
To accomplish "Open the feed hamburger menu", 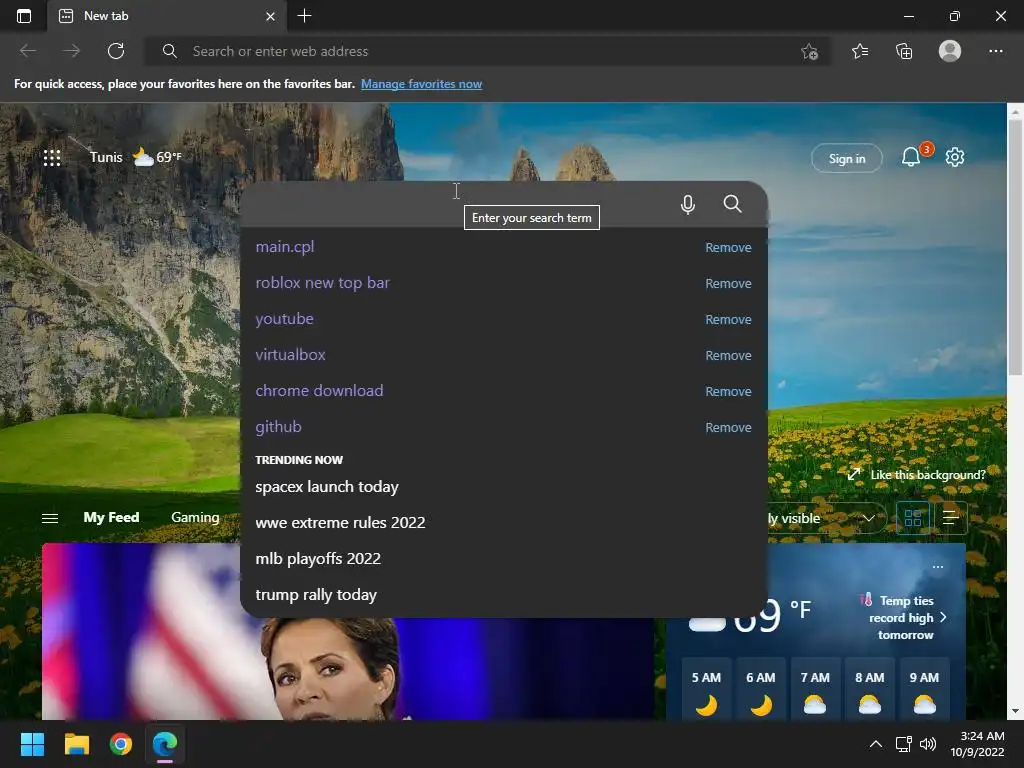I will pyautogui.click(x=50, y=518).
